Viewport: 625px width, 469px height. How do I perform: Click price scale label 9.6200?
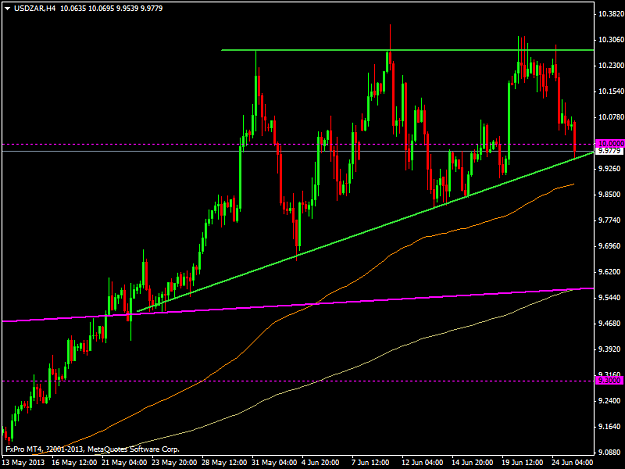[x=611, y=272]
